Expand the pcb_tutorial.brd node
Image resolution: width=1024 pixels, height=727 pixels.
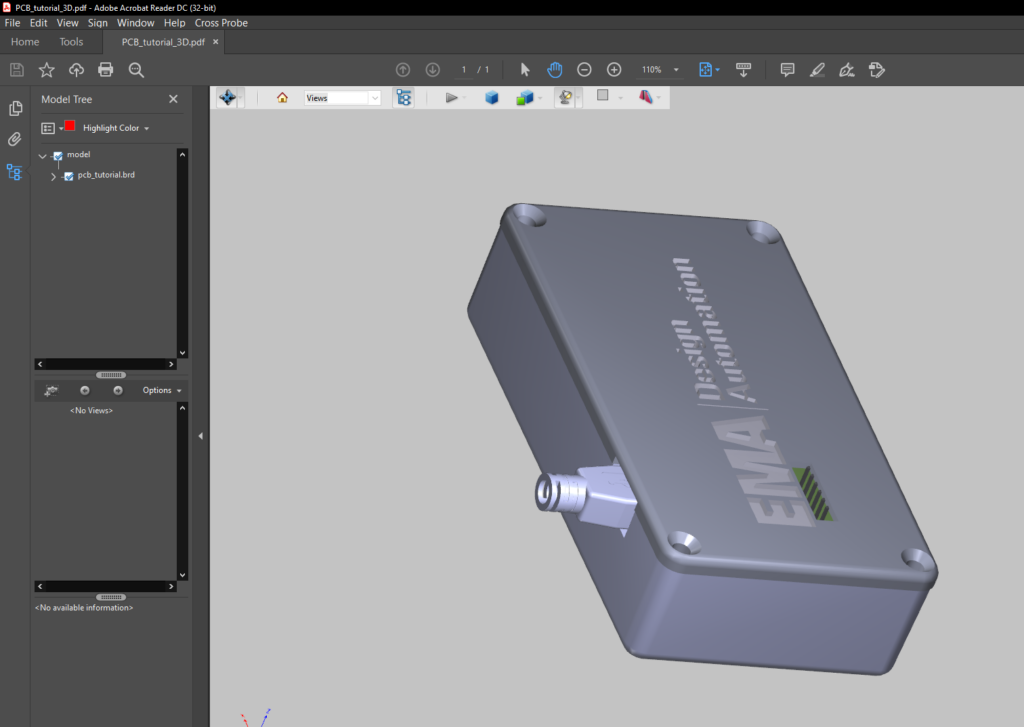[x=54, y=176]
